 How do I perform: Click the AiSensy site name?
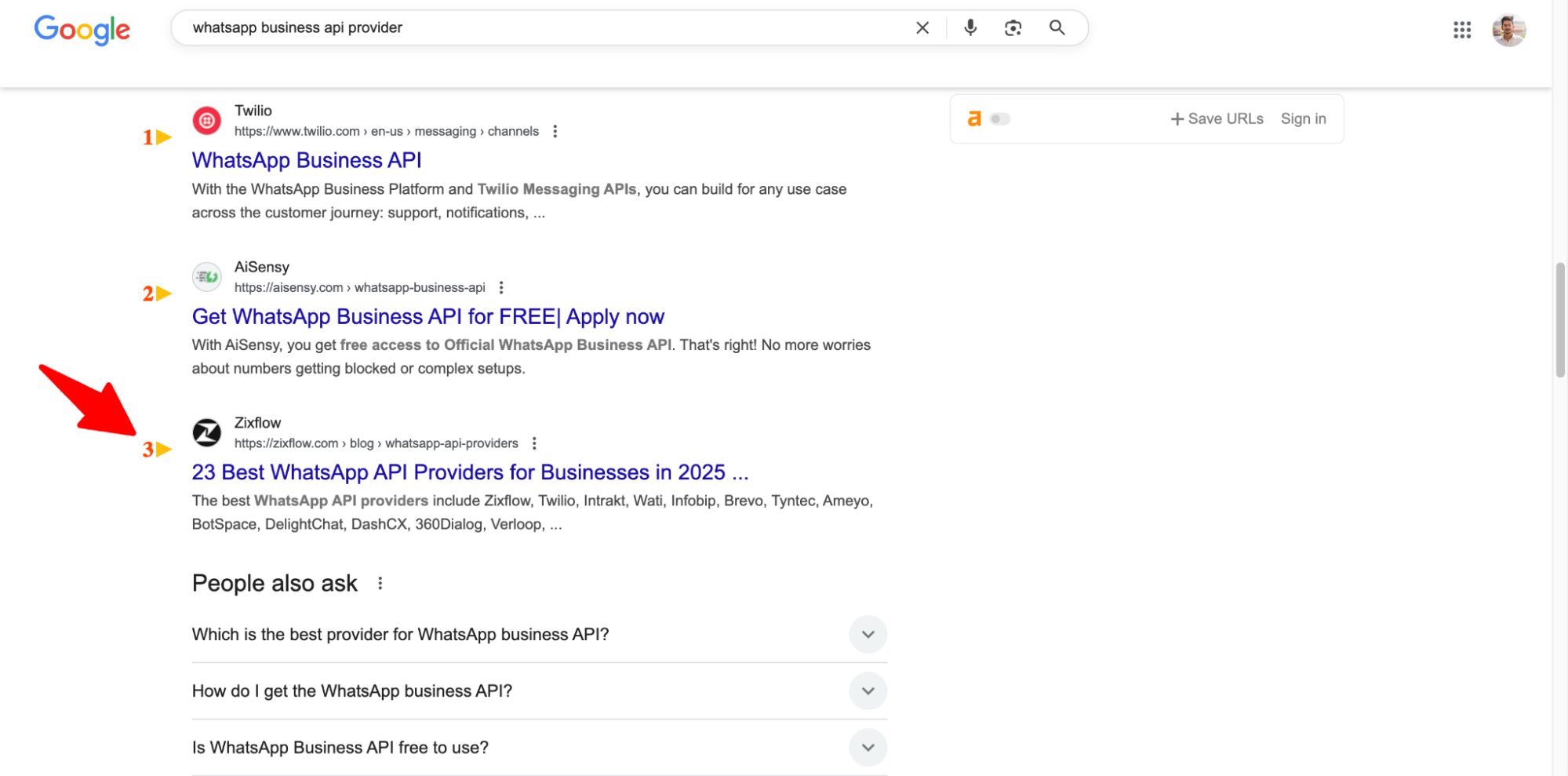pos(262,267)
